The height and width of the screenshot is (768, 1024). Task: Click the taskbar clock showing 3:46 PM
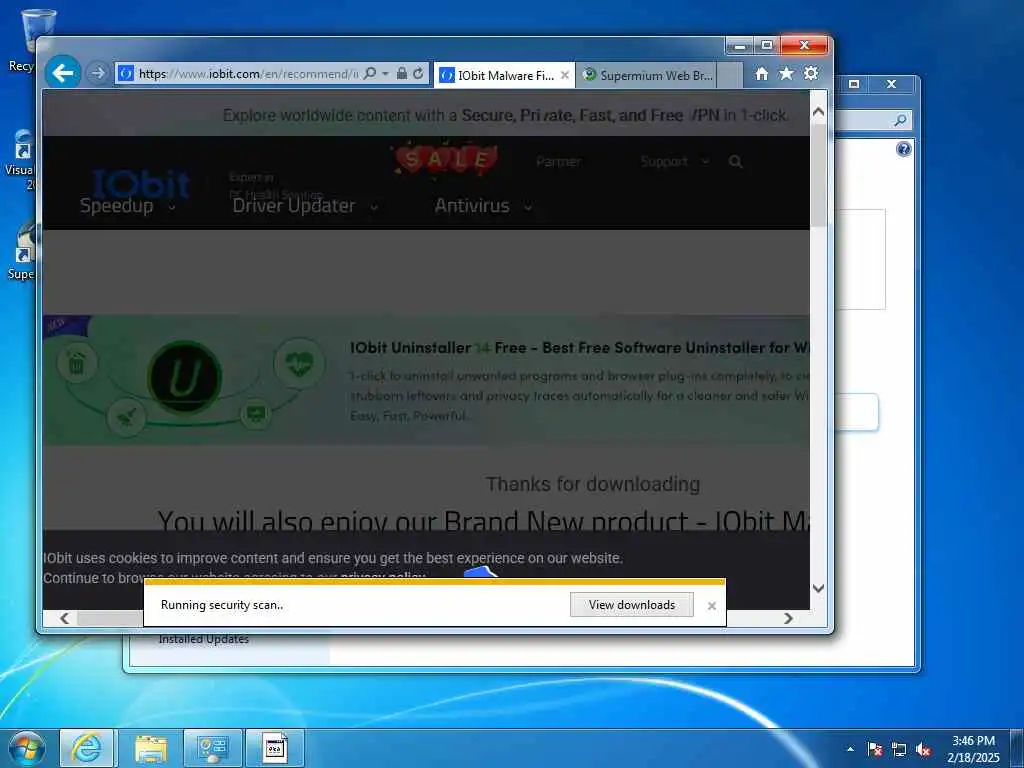tap(973, 749)
